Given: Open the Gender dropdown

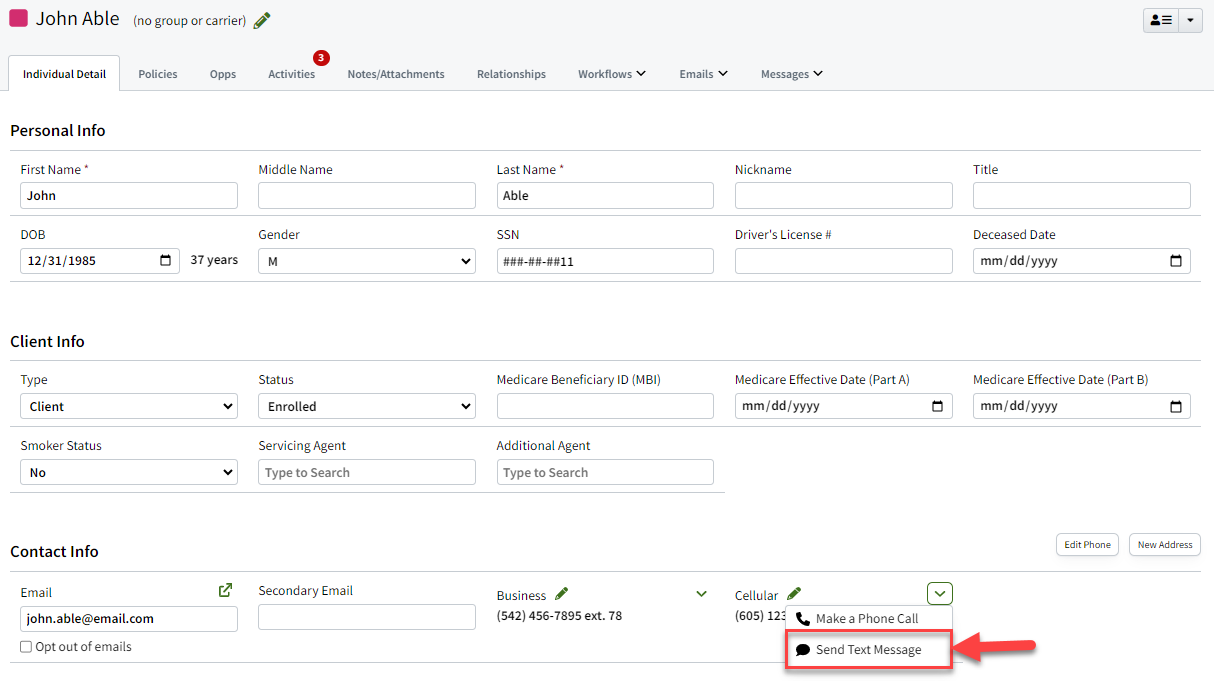Looking at the screenshot, I should [367, 261].
